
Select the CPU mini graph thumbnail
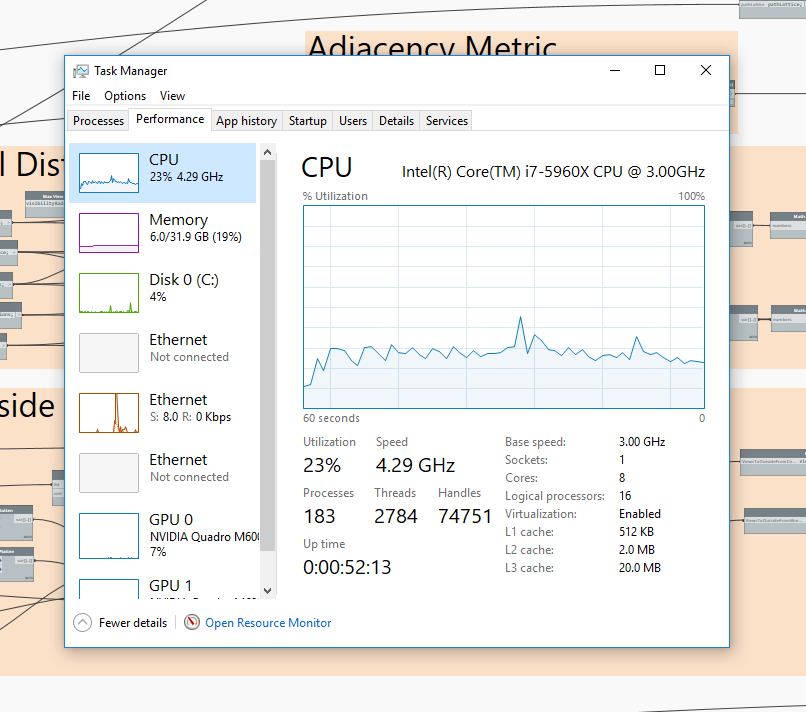109,173
